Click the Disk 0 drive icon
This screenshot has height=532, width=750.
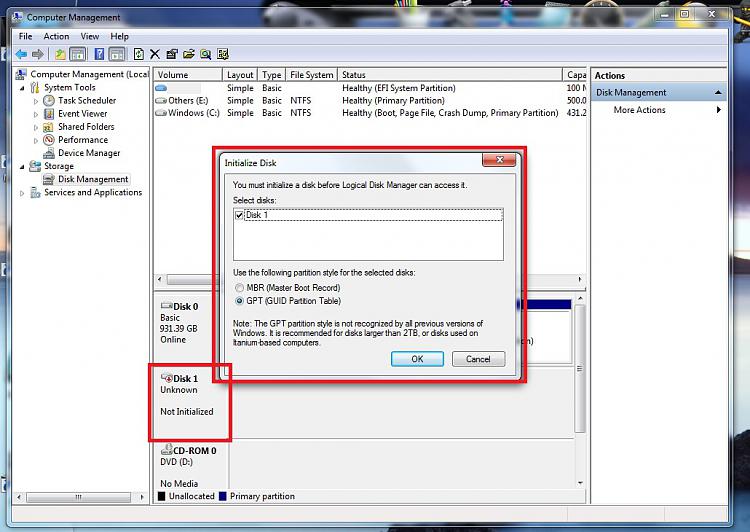(166, 306)
